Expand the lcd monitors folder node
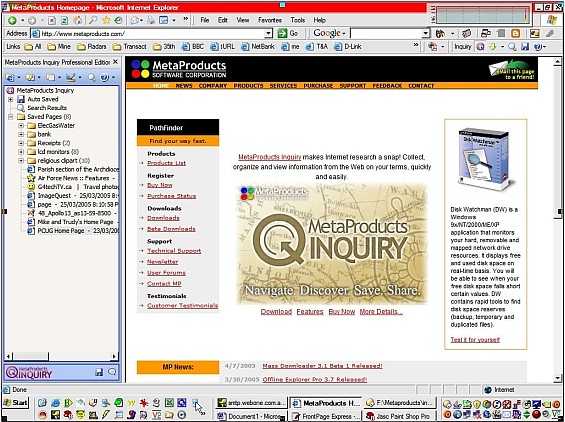Viewport: 565px width, 422px height. pyautogui.click(x=21, y=152)
